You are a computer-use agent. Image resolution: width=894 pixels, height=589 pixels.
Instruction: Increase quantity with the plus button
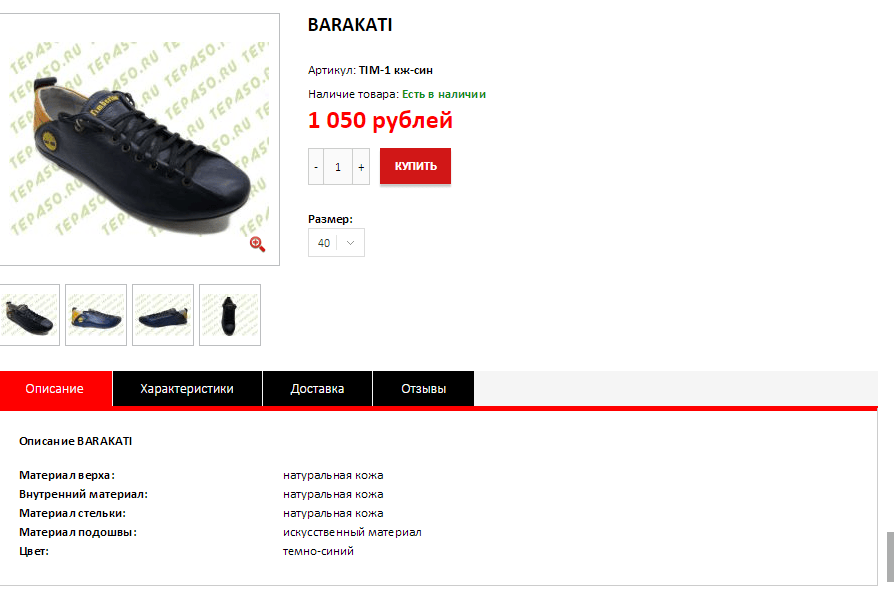point(361,166)
